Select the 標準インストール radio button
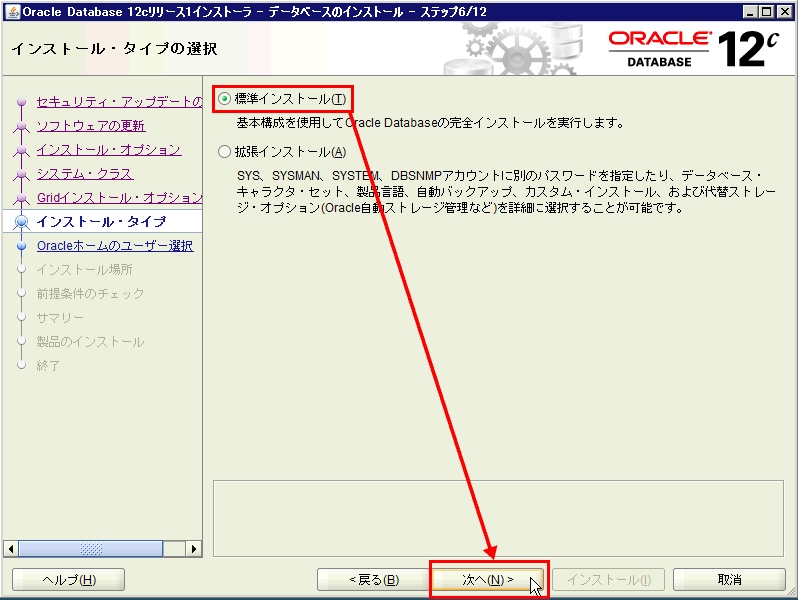798x600 pixels. pyautogui.click(x=224, y=99)
